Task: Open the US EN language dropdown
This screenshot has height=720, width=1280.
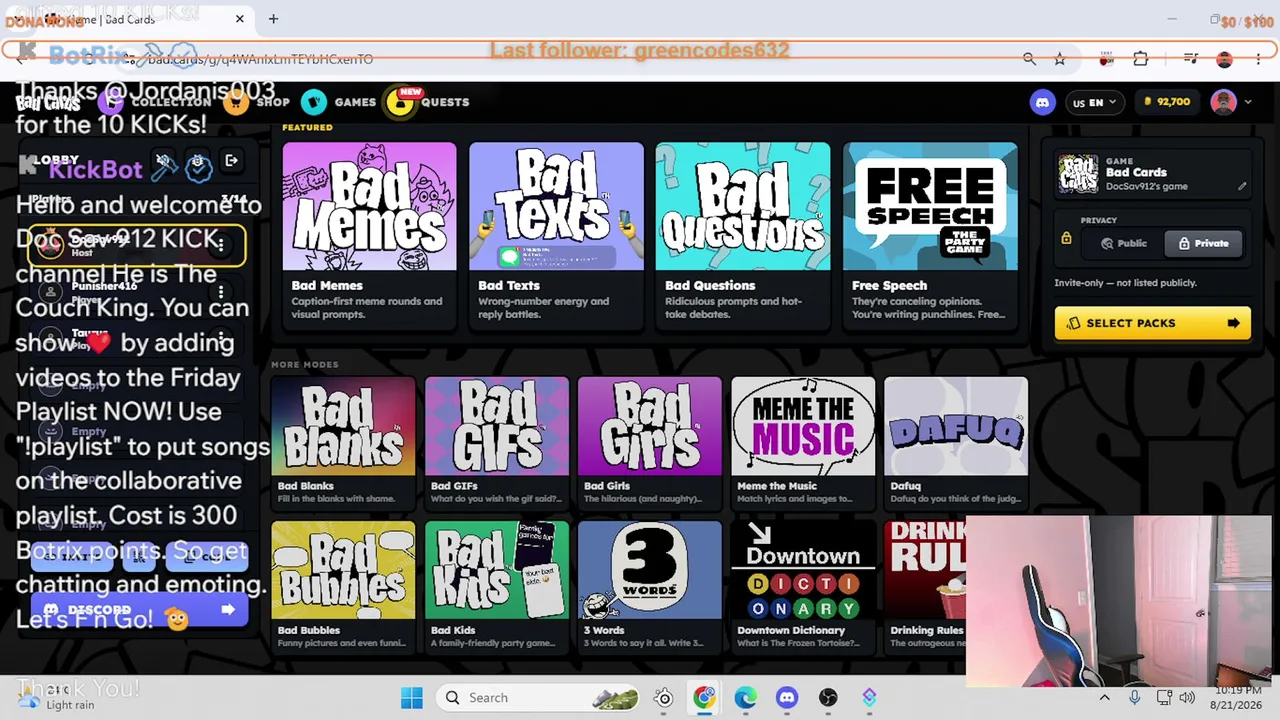Action: click(1094, 102)
